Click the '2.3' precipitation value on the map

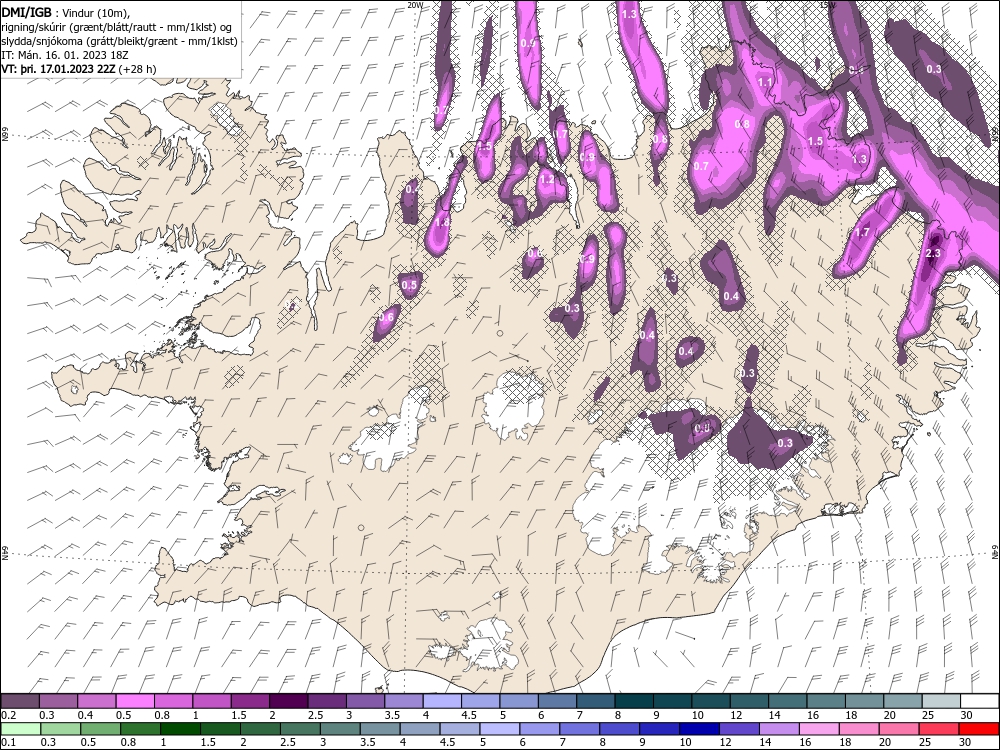pyautogui.click(x=933, y=253)
